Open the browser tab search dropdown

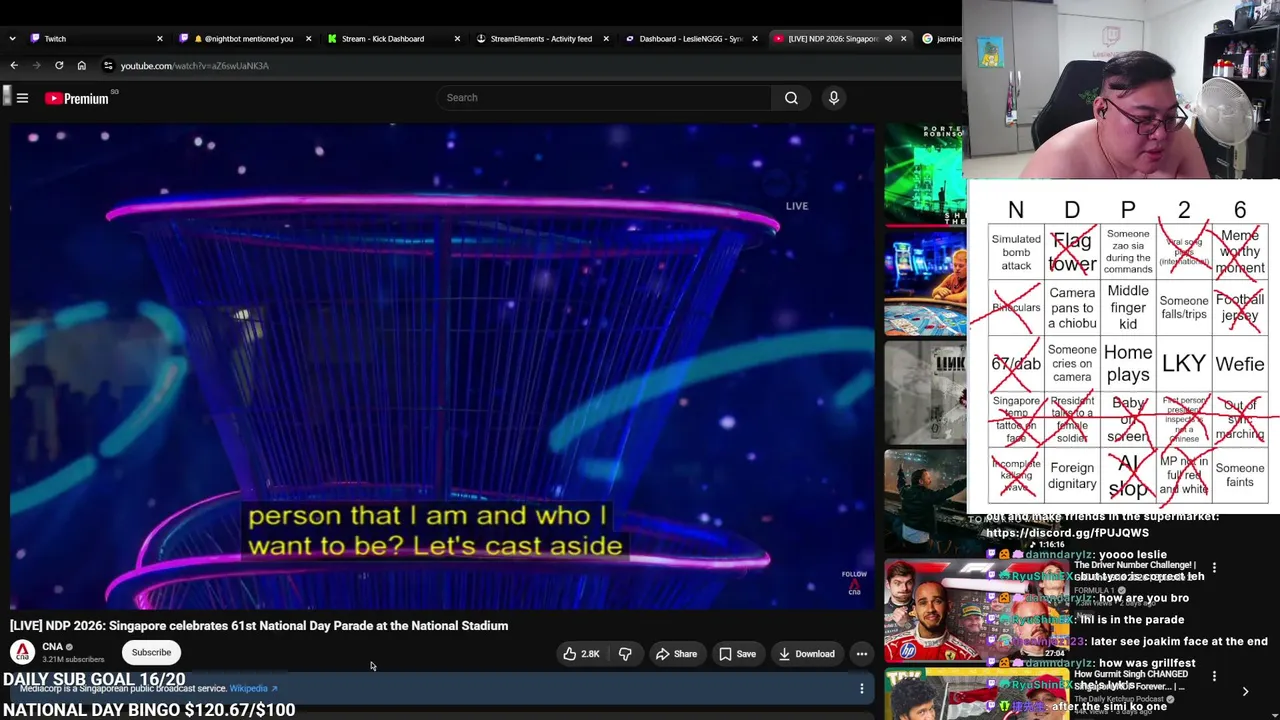click(x=12, y=39)
